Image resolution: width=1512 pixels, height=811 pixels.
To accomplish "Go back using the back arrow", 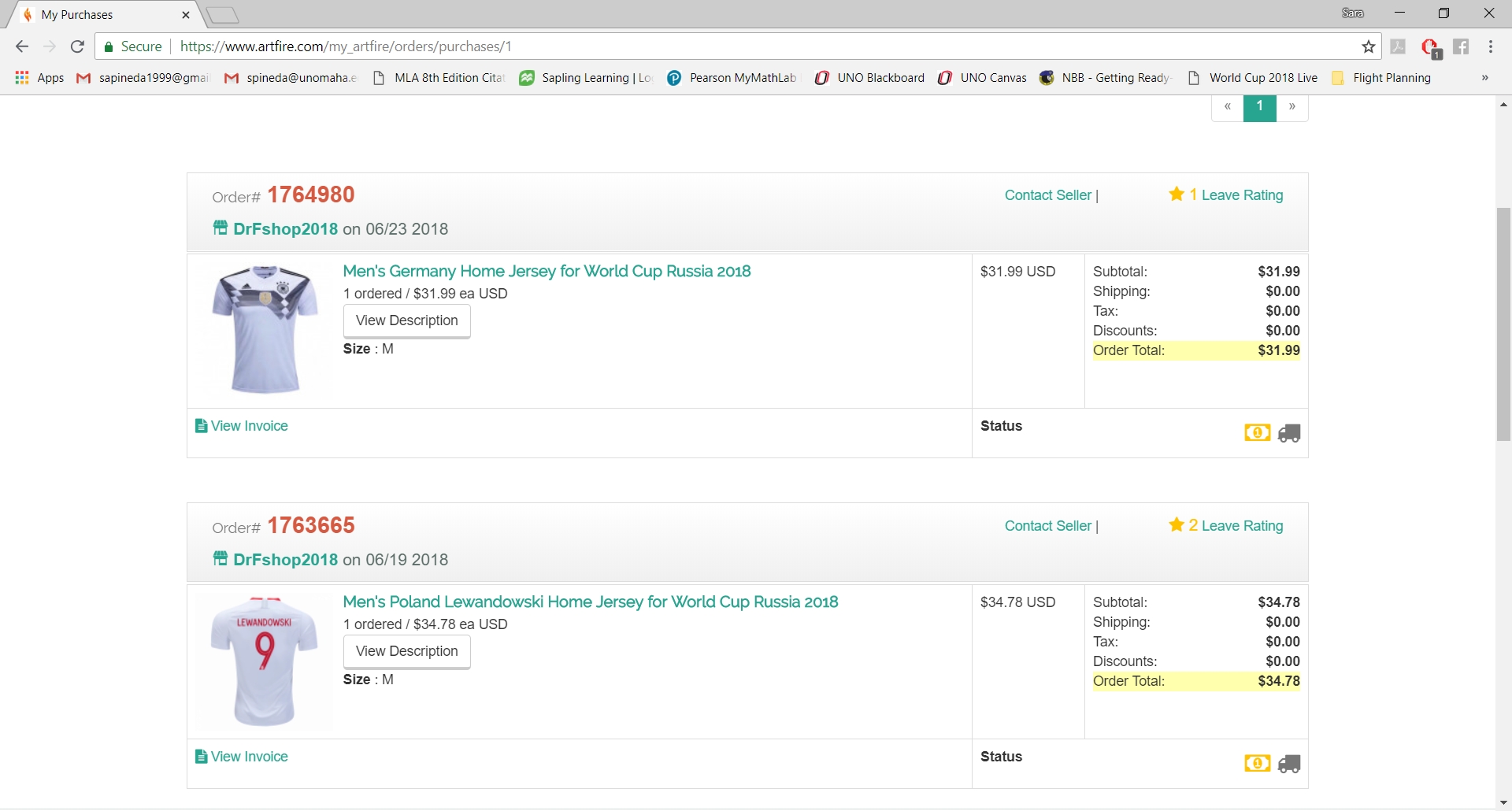I will (x=21, y=46).
